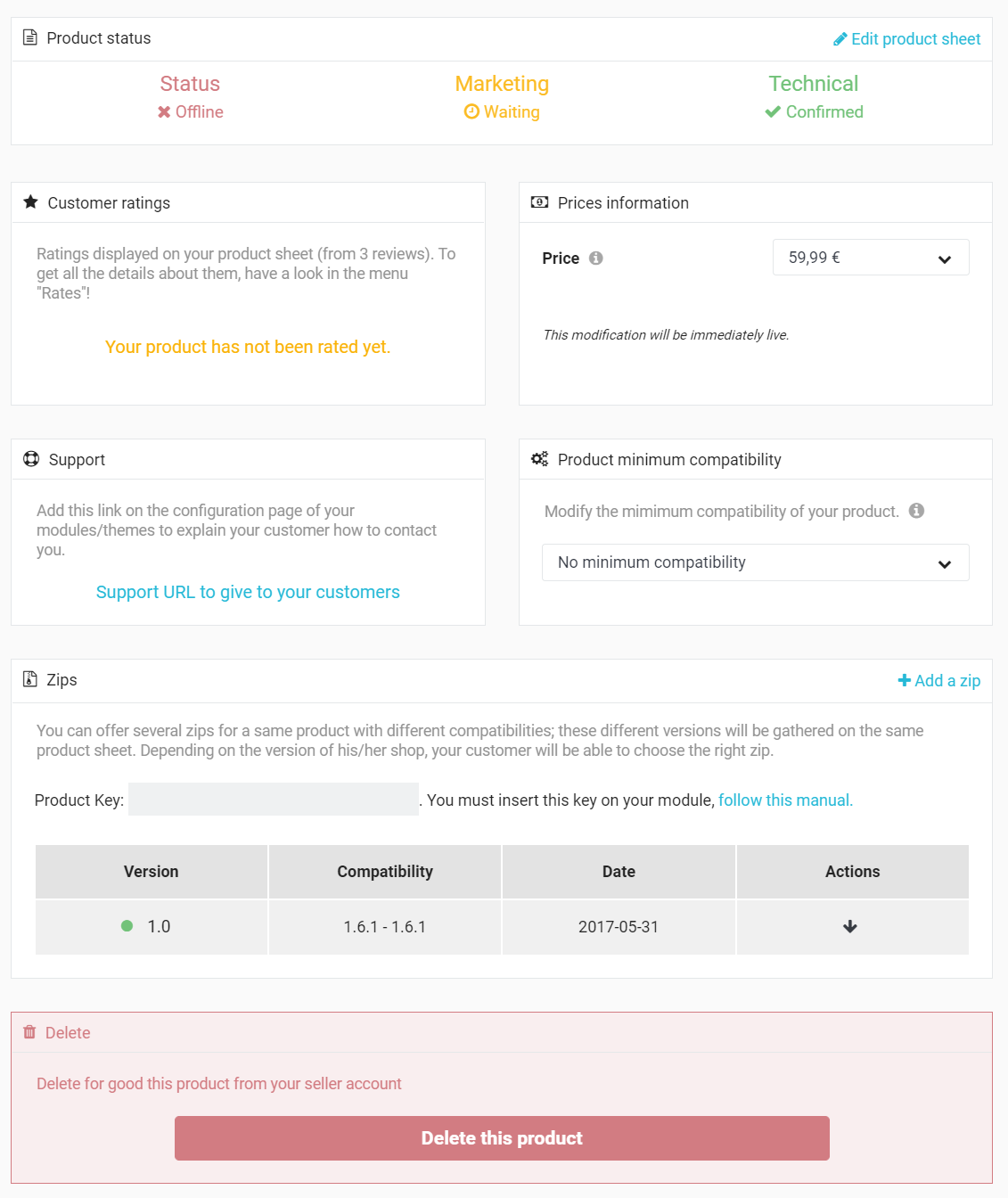Click the Version column header
Screen dimensions: 1008x1198
tap(152, 872)
